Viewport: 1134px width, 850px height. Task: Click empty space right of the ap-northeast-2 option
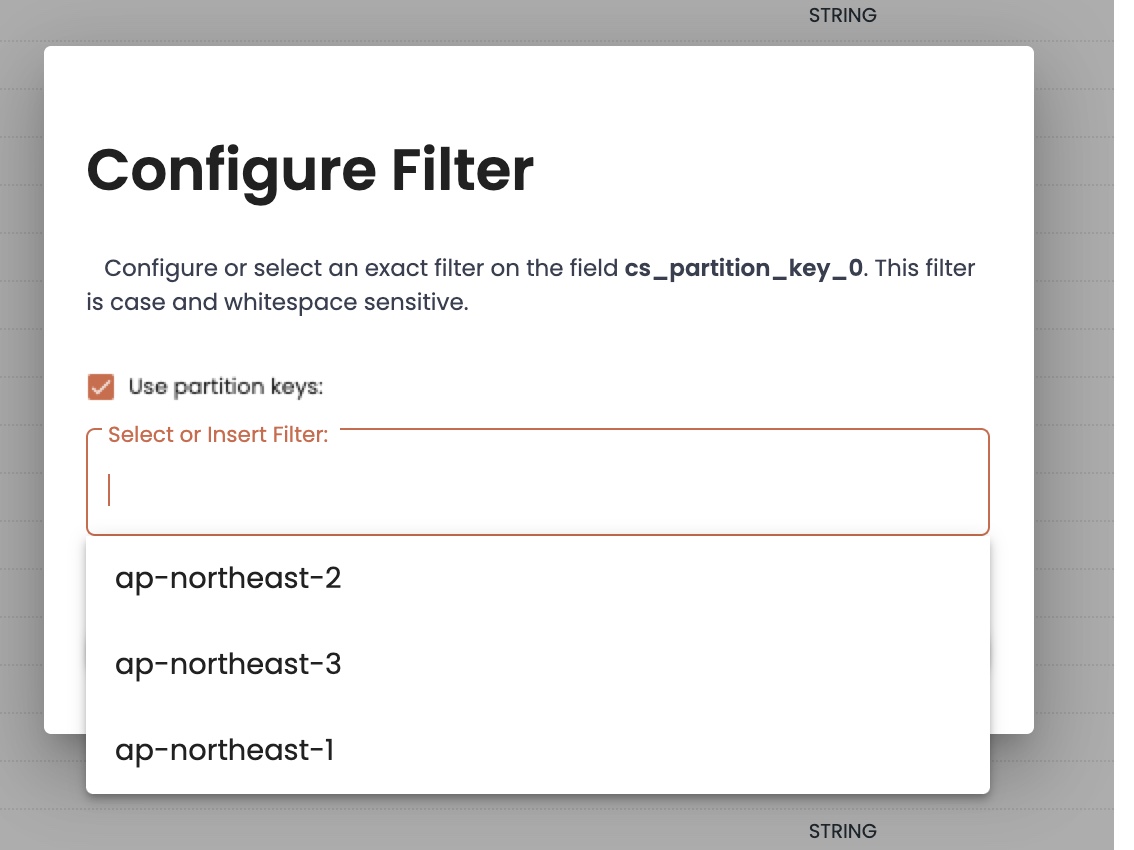(700, 578)
